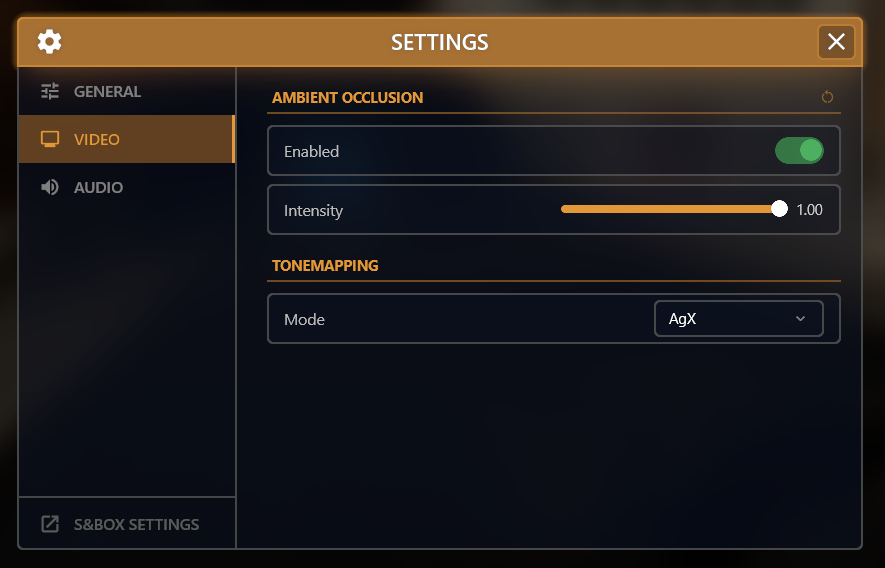Switch to the General tab
Screen dimensions: 885x568
[107, 92]
